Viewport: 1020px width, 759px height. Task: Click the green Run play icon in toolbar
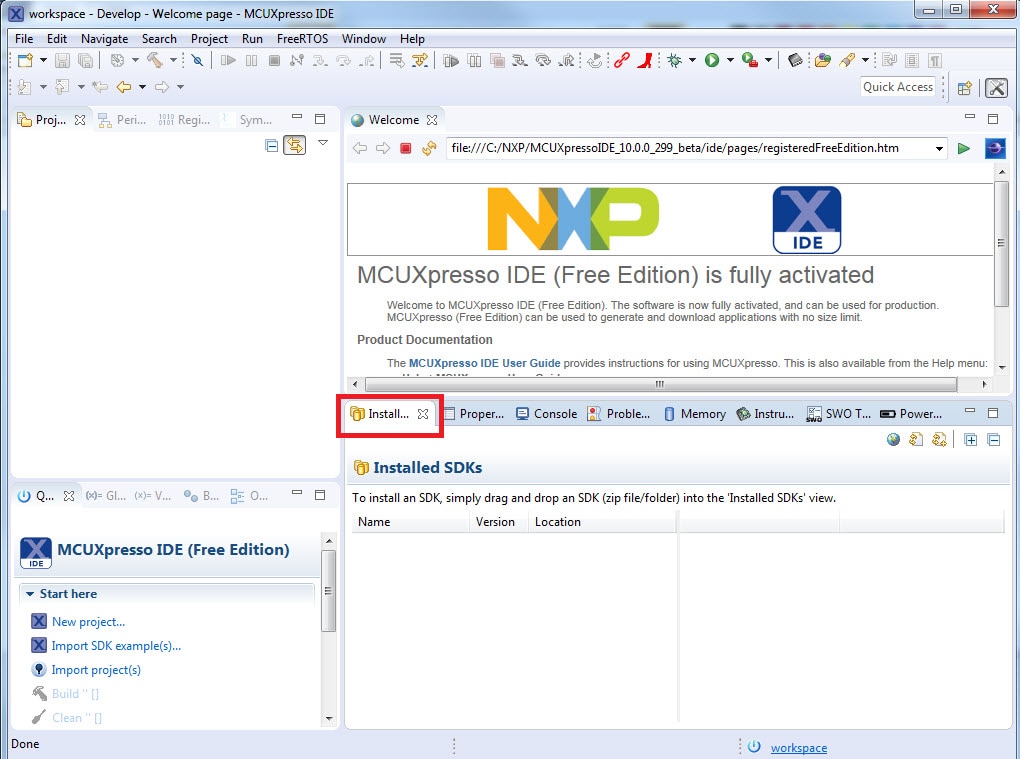(712, 60)
